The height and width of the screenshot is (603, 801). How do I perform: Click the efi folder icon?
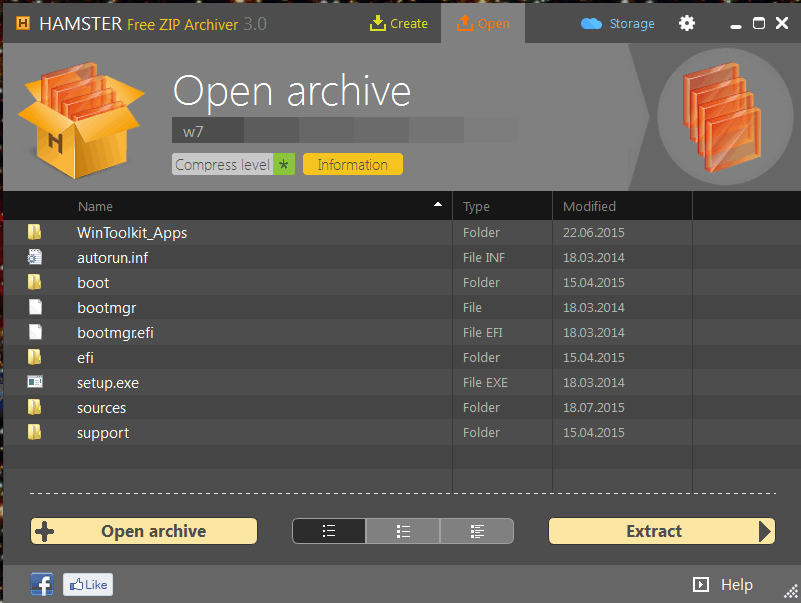click(x=34, y=357)
